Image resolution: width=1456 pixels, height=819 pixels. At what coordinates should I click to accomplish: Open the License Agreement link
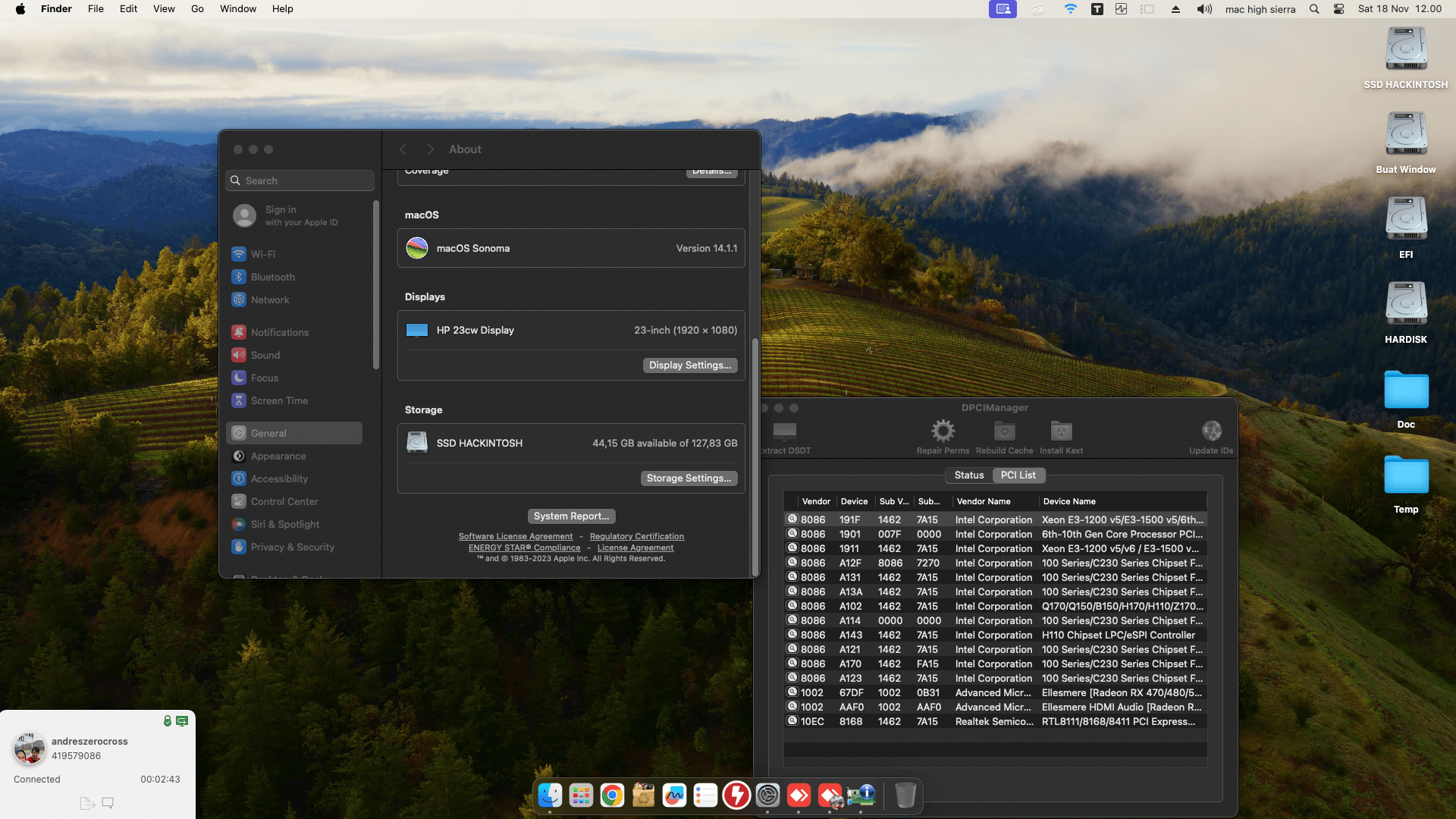(x=635, y=548)
